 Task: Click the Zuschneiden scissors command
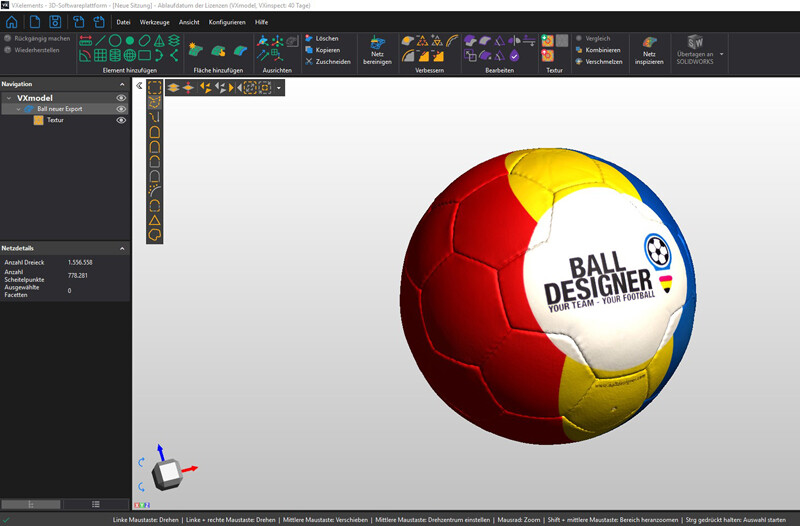(x=326, y=62)
